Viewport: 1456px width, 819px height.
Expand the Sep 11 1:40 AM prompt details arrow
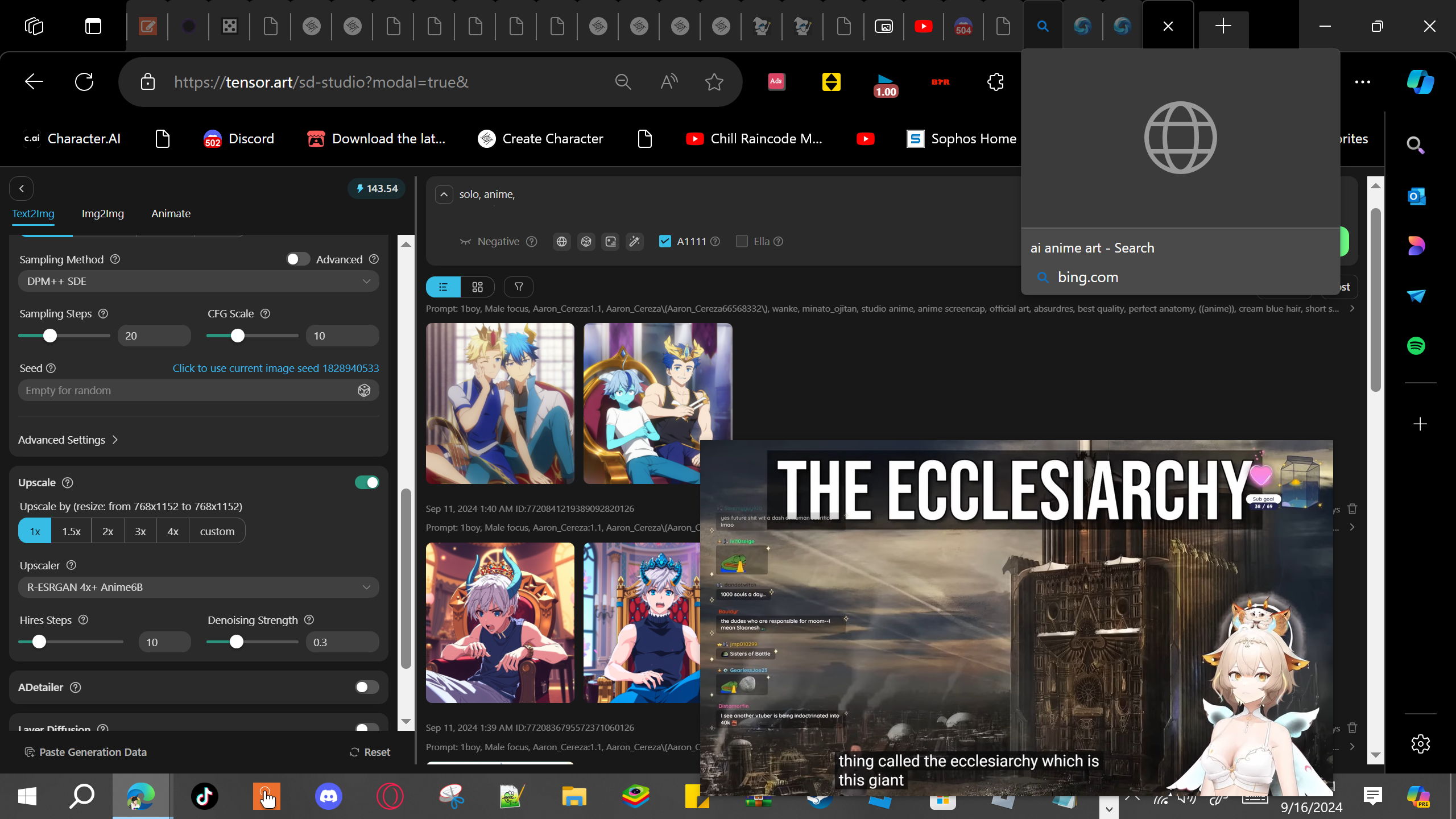click(x=1352, y=528)
